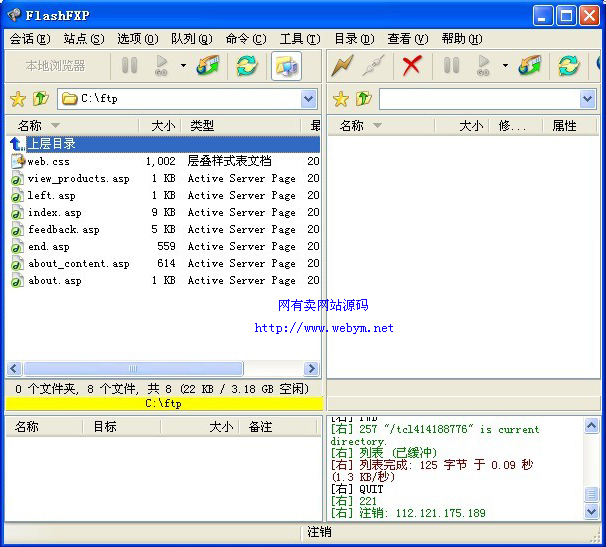Open the 命令(C) menu

tap(246, 39)
